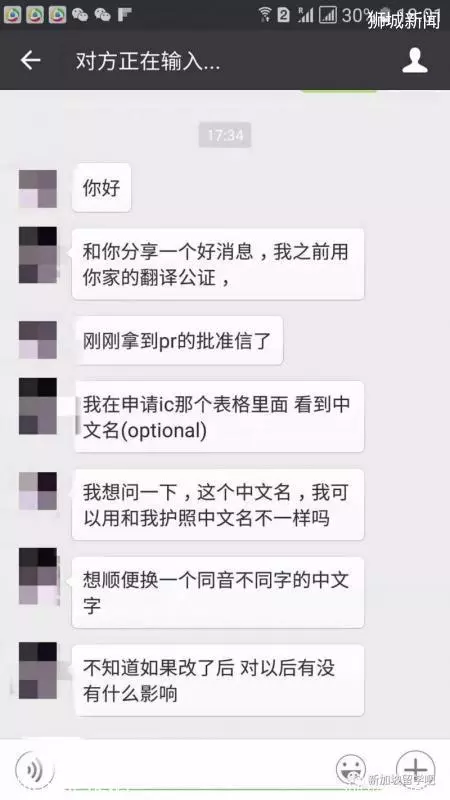Tap message asking about 护照中文名
Image resolution: width=450 pixels, height=800 pixels.
218,505
